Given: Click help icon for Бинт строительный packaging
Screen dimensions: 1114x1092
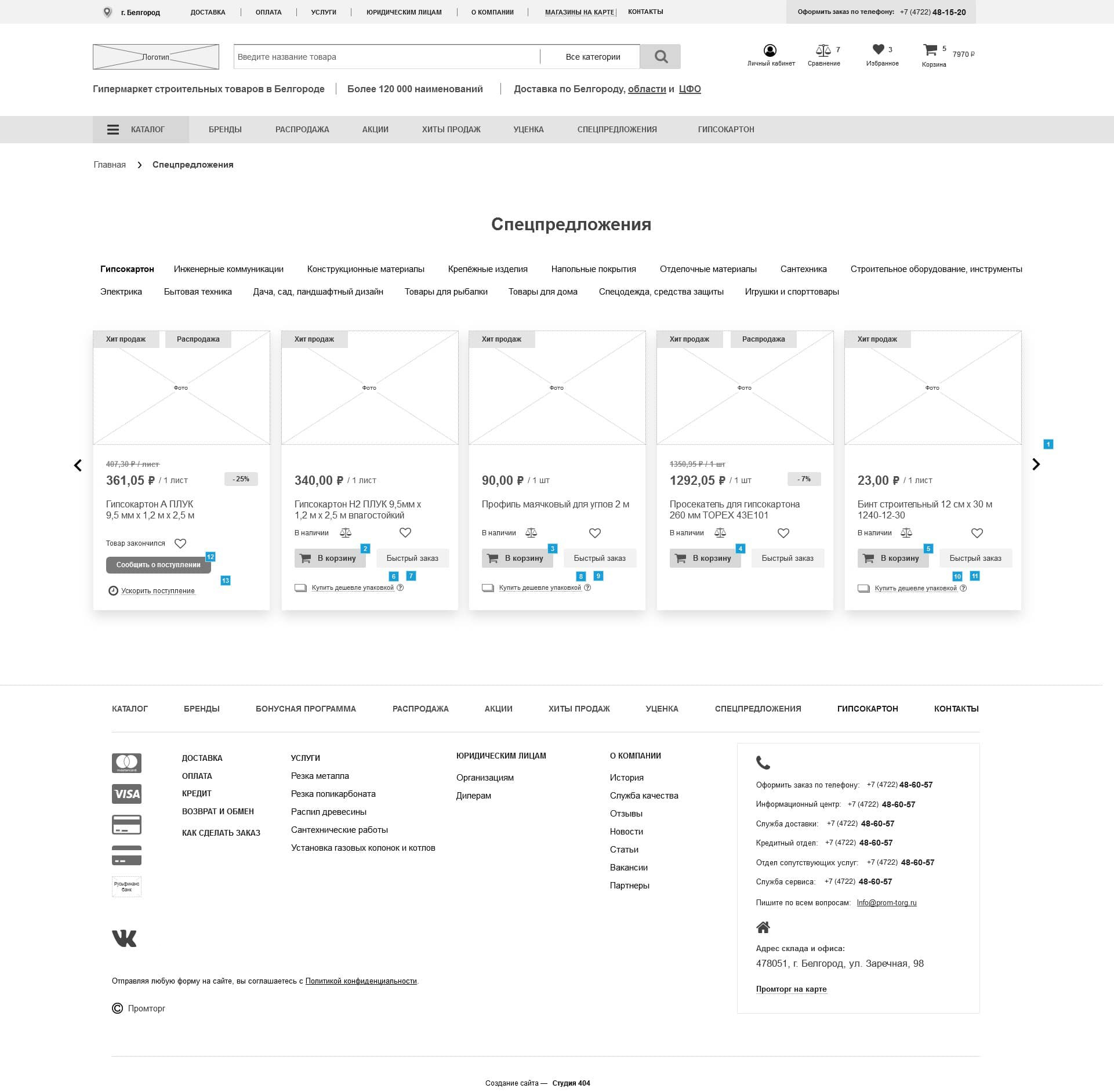Looking at the screenshot, I should tap(963, 588).
